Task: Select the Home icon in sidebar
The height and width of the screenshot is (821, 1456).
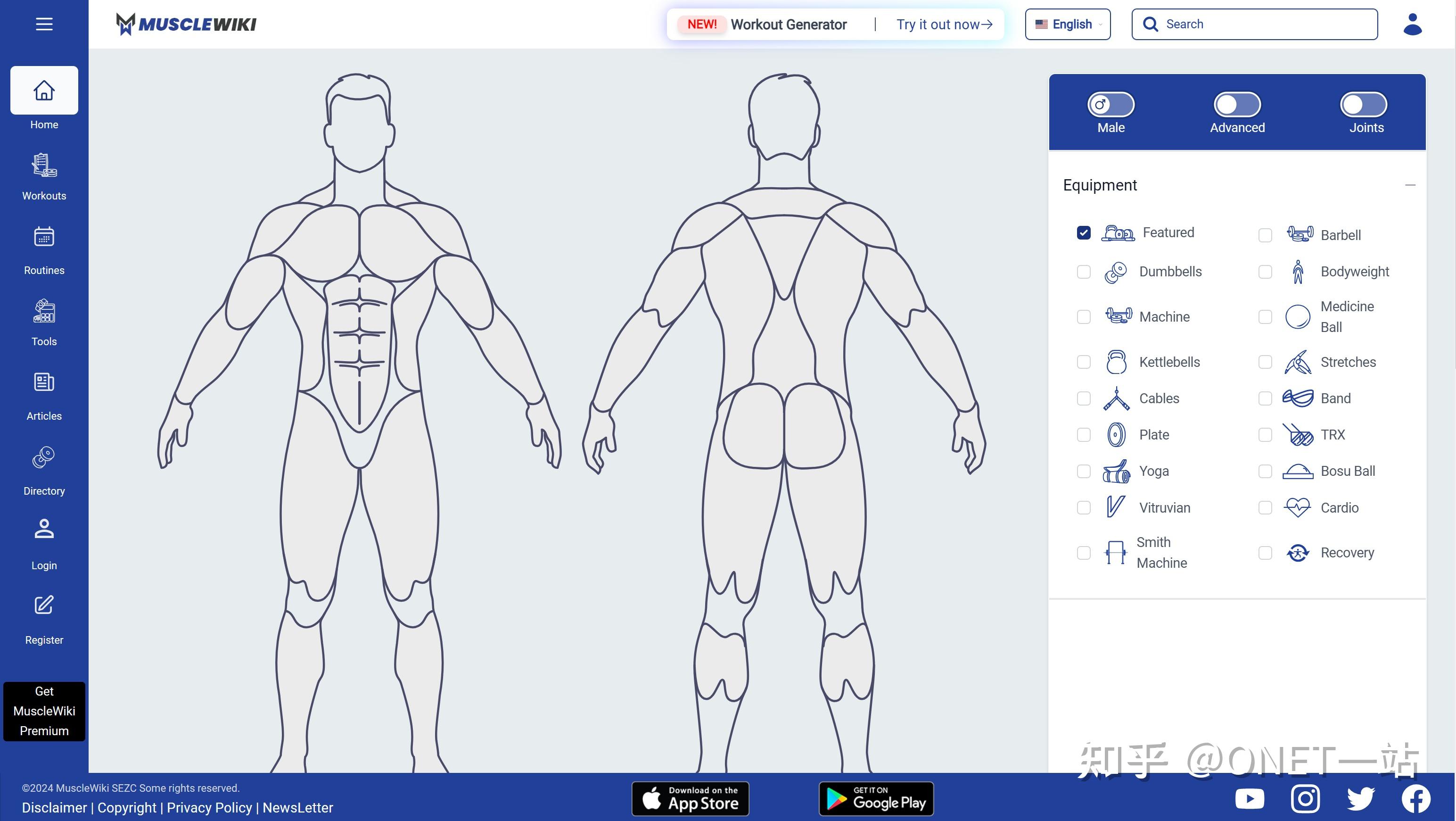Action: click(43, 89)
